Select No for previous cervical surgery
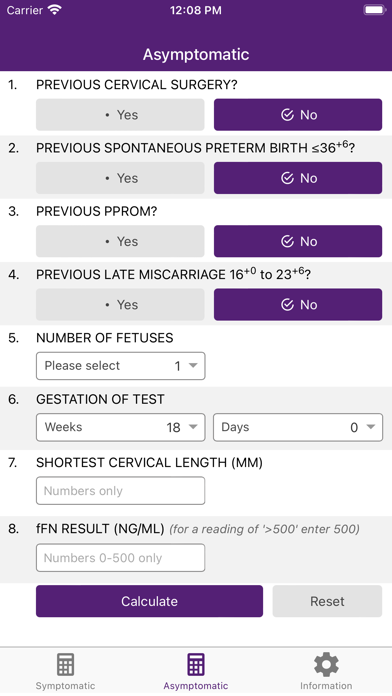 (x=298, y=115)
